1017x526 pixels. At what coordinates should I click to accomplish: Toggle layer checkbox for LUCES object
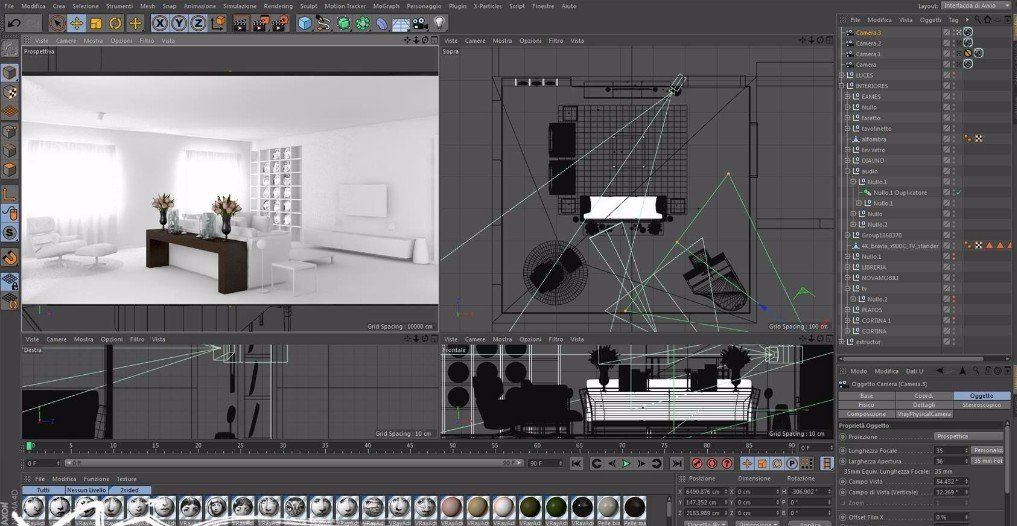coord(946,75)
